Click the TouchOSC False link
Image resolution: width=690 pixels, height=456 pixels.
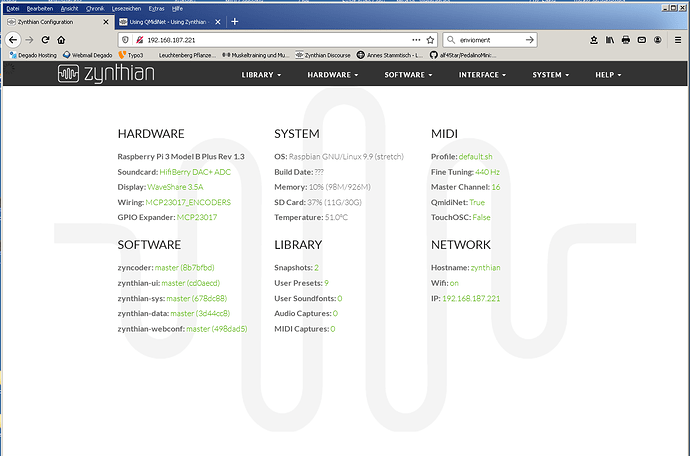[x=481, y=217]
